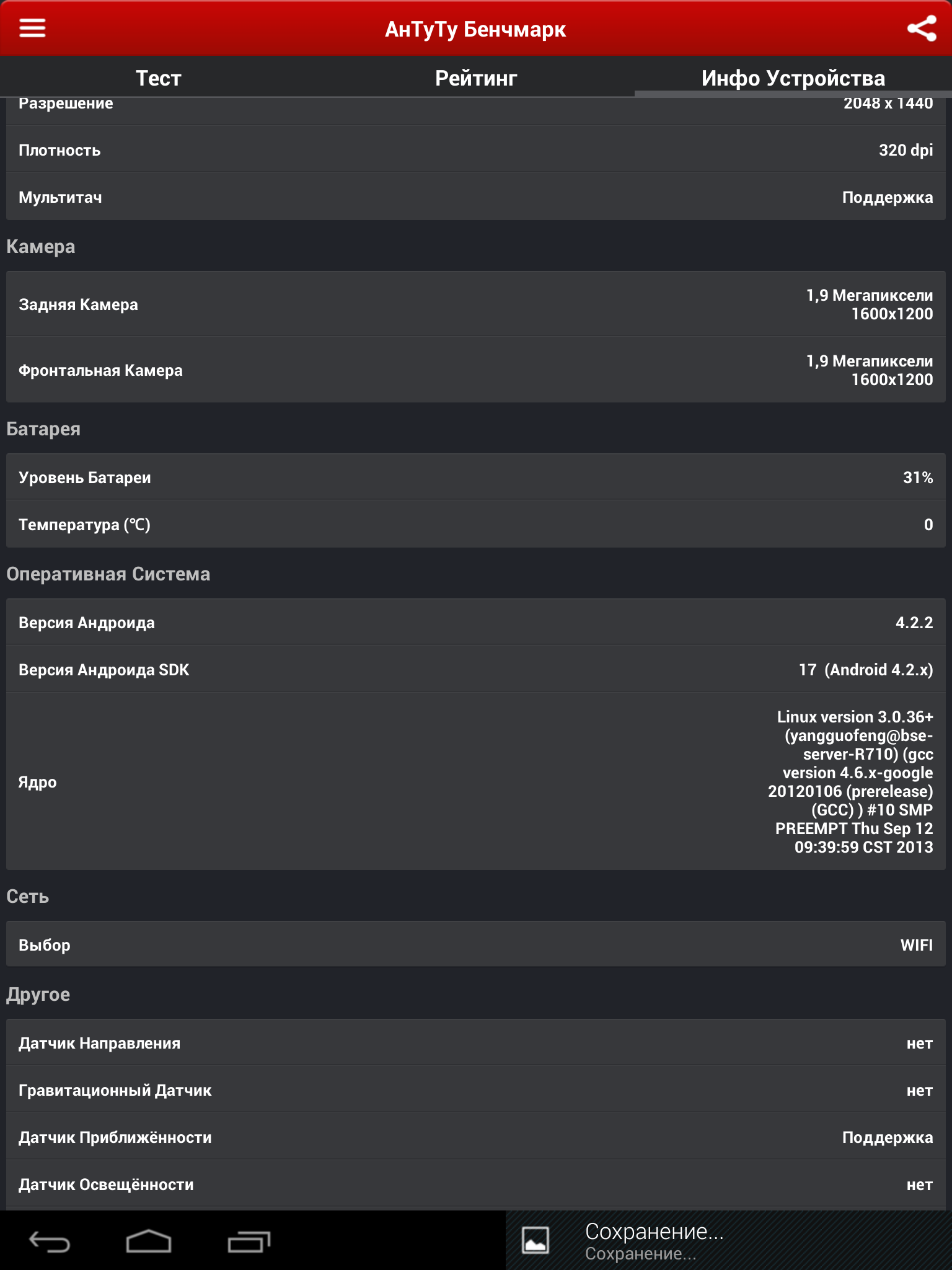Screen dimensions: 952x1270
Task: Tap the screenshot saving image icon
Action: point(535,1240)
